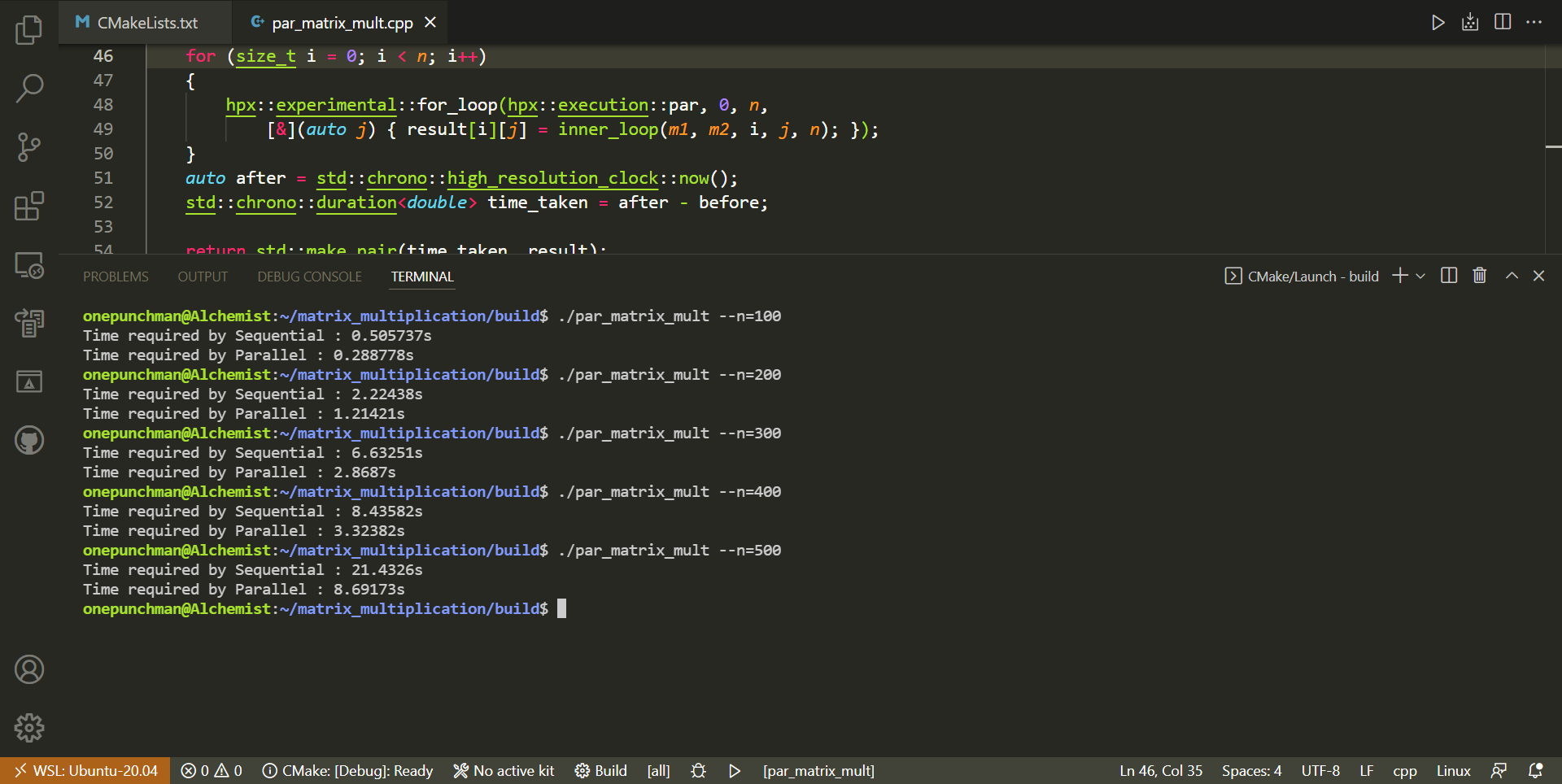This screenshot has height=784, width=1562.
Task: Open the terminal profile dropdown chevron
Action: (x=1420, y=276)
